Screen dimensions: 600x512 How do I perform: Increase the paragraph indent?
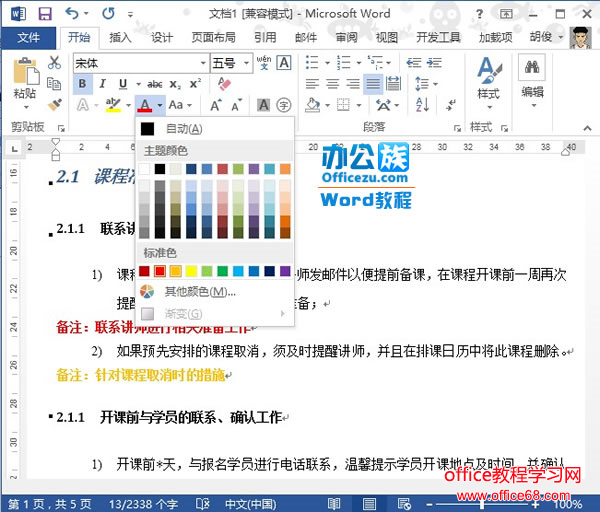click(434, 62)
